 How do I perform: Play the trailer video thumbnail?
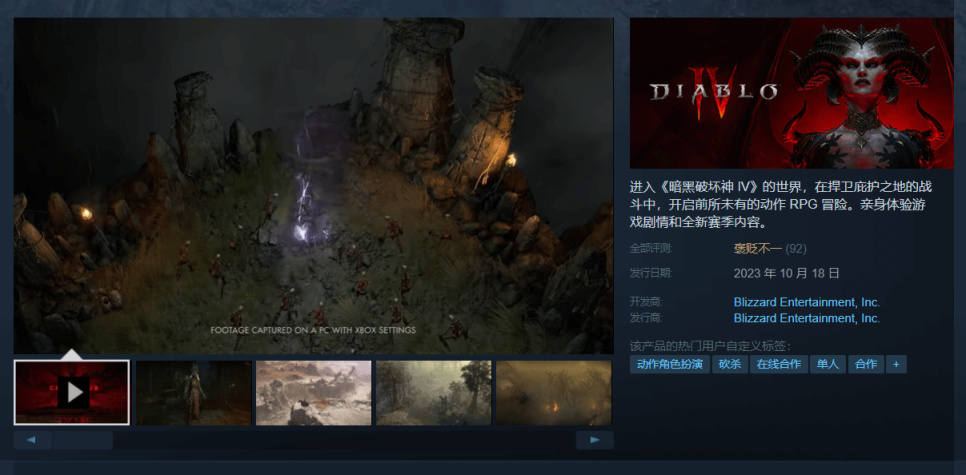71,392
